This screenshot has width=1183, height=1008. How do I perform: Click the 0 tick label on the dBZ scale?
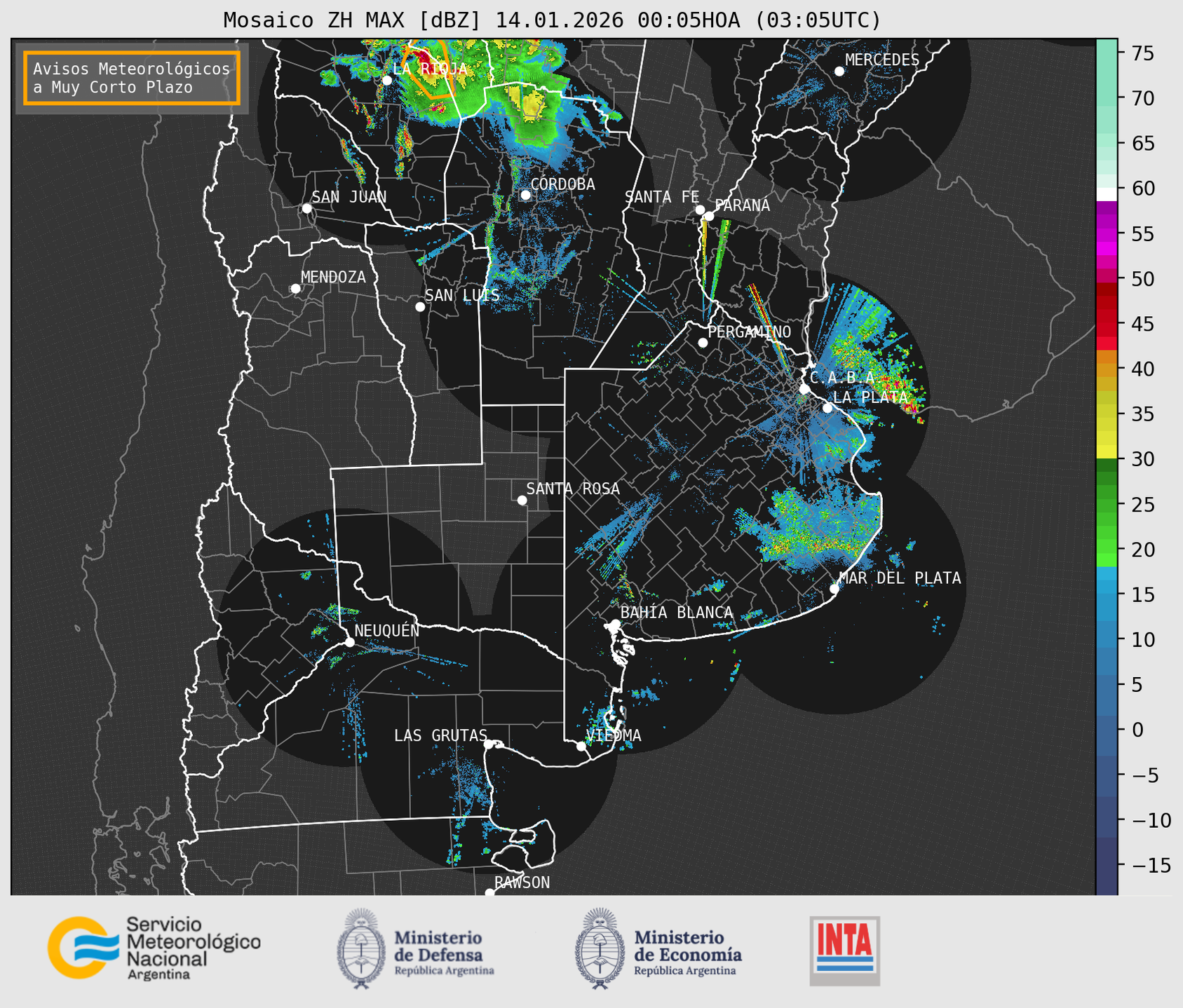click(x=1137, y=730)
